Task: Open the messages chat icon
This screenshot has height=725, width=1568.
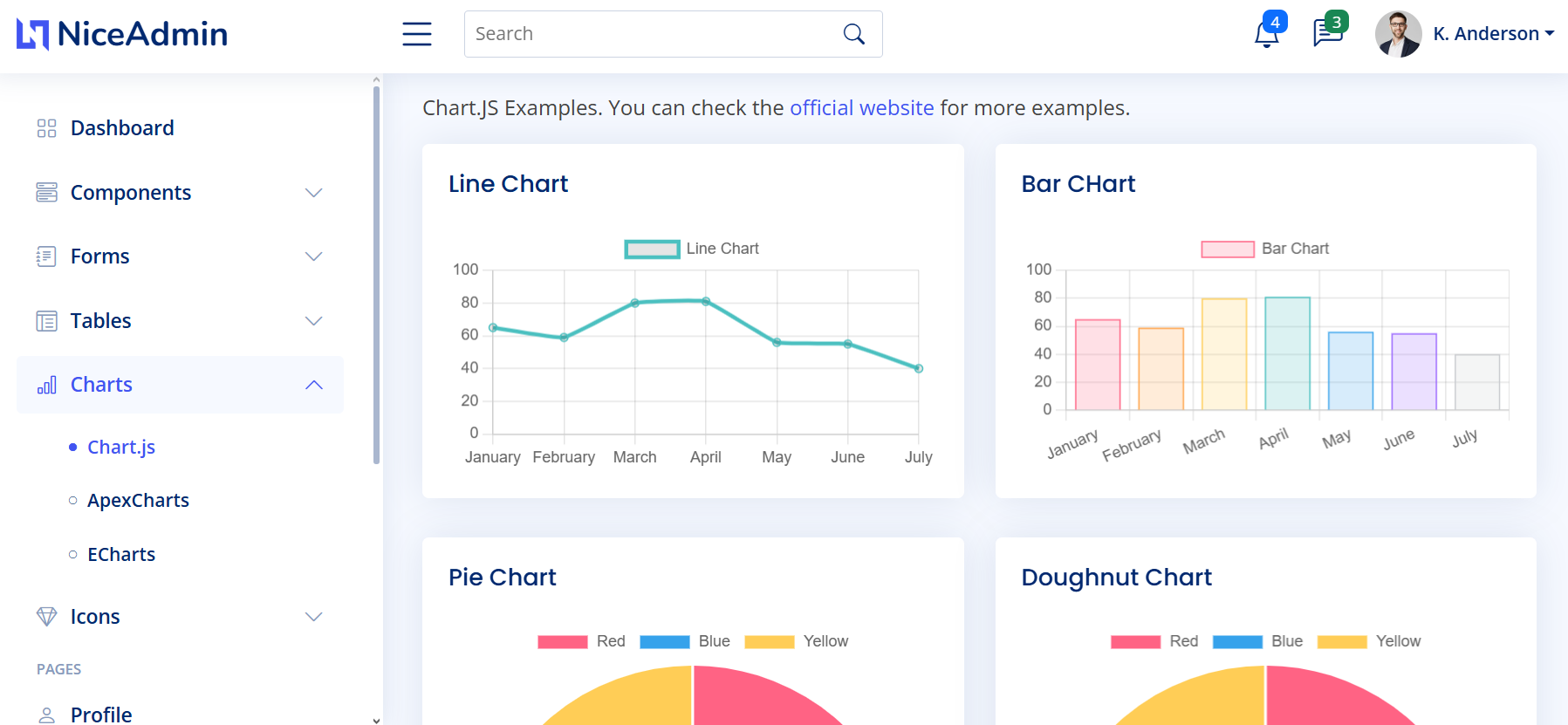Action: (1327, 33)
